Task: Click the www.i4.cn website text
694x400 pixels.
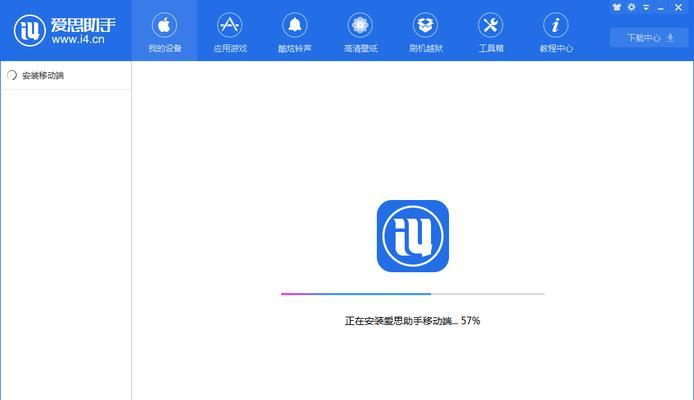Action: click(x=78, y=39)
